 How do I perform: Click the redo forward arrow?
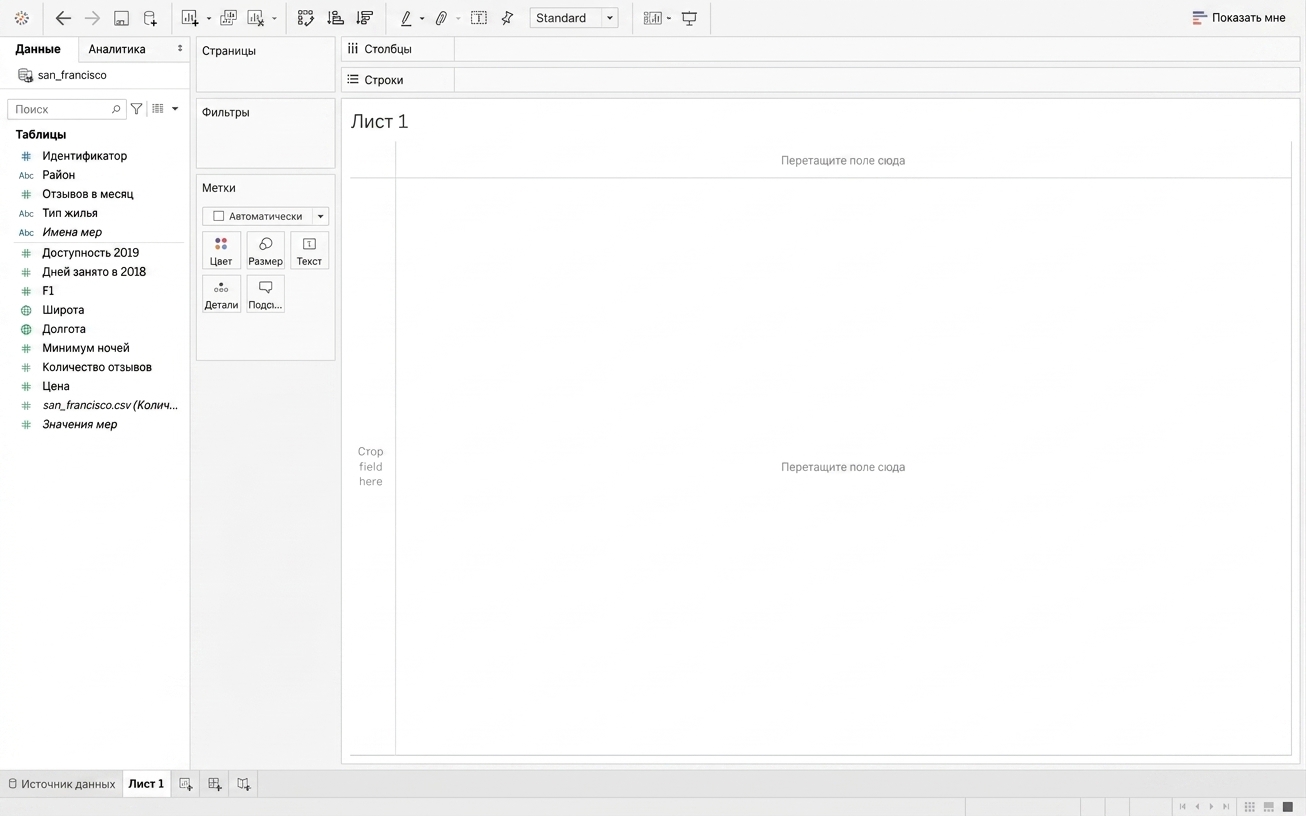click(x=92, y=18)
